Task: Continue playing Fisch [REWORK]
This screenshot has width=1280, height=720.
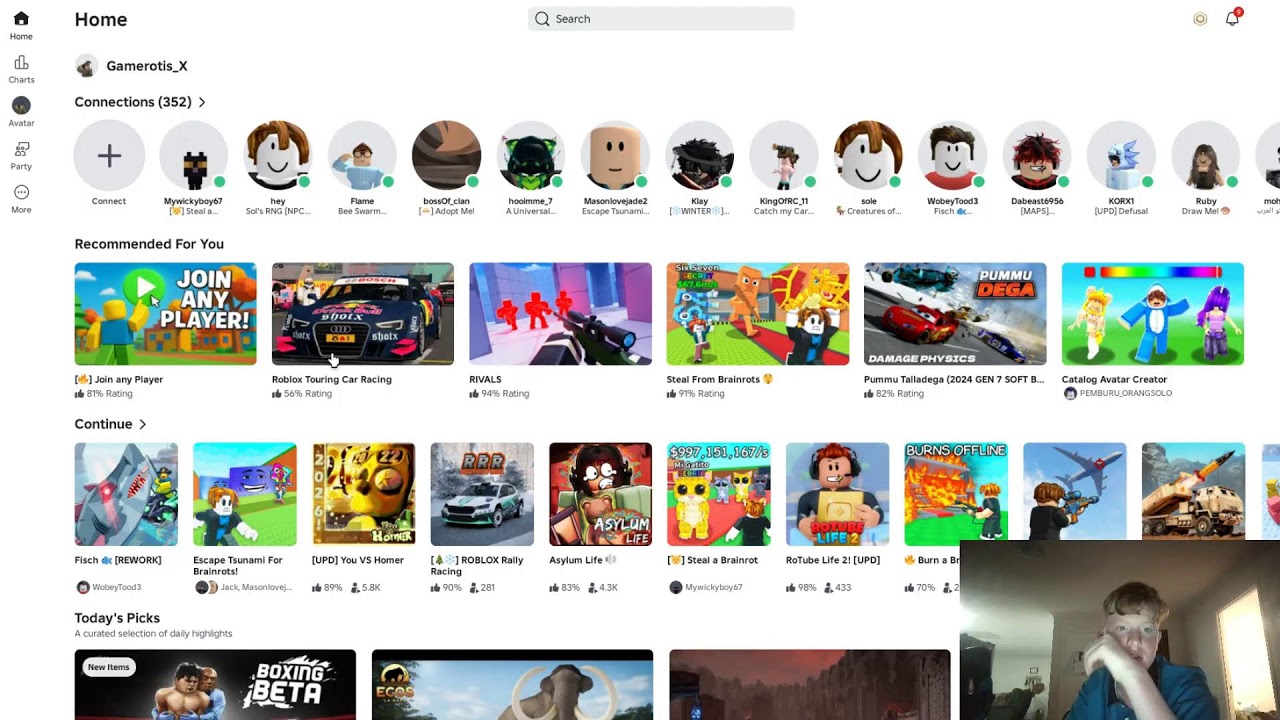Action: click(126, 495)
